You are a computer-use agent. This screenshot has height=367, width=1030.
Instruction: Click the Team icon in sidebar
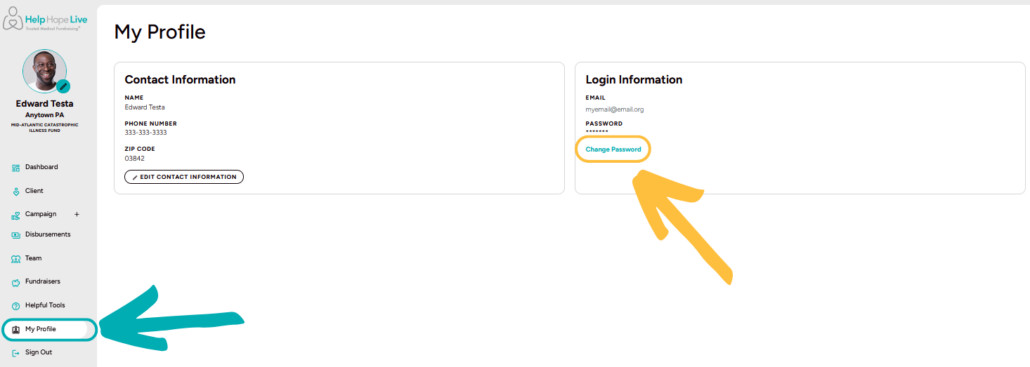[16, 259]
